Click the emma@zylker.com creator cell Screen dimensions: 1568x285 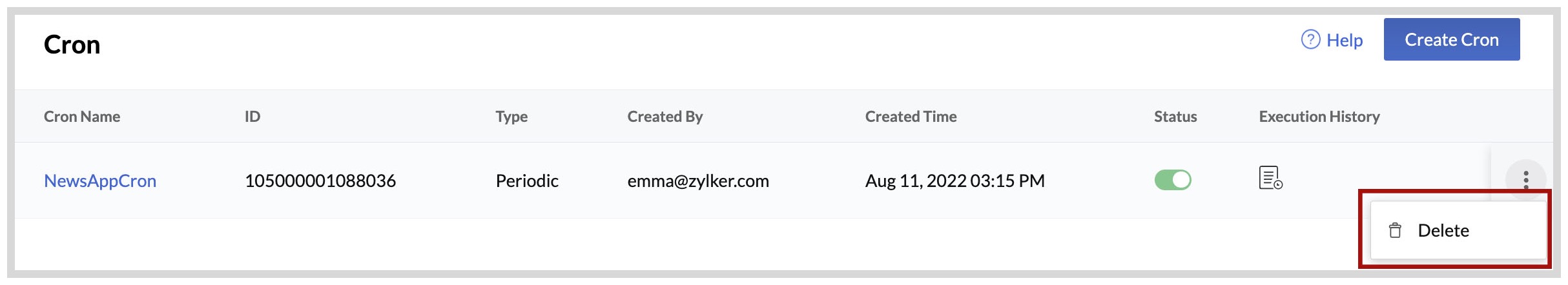698,181
